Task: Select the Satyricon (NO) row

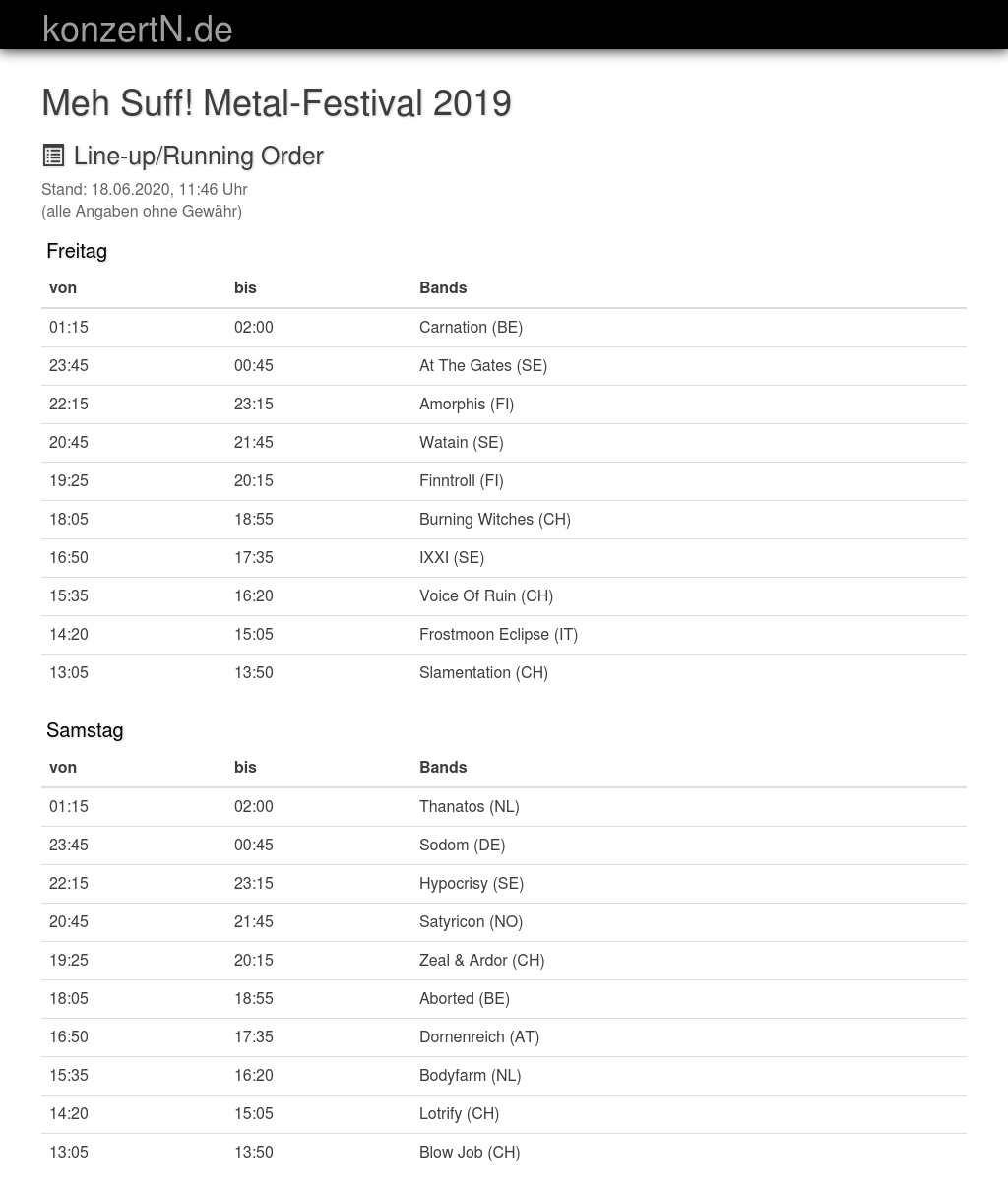Action: [x=471, y=921]
